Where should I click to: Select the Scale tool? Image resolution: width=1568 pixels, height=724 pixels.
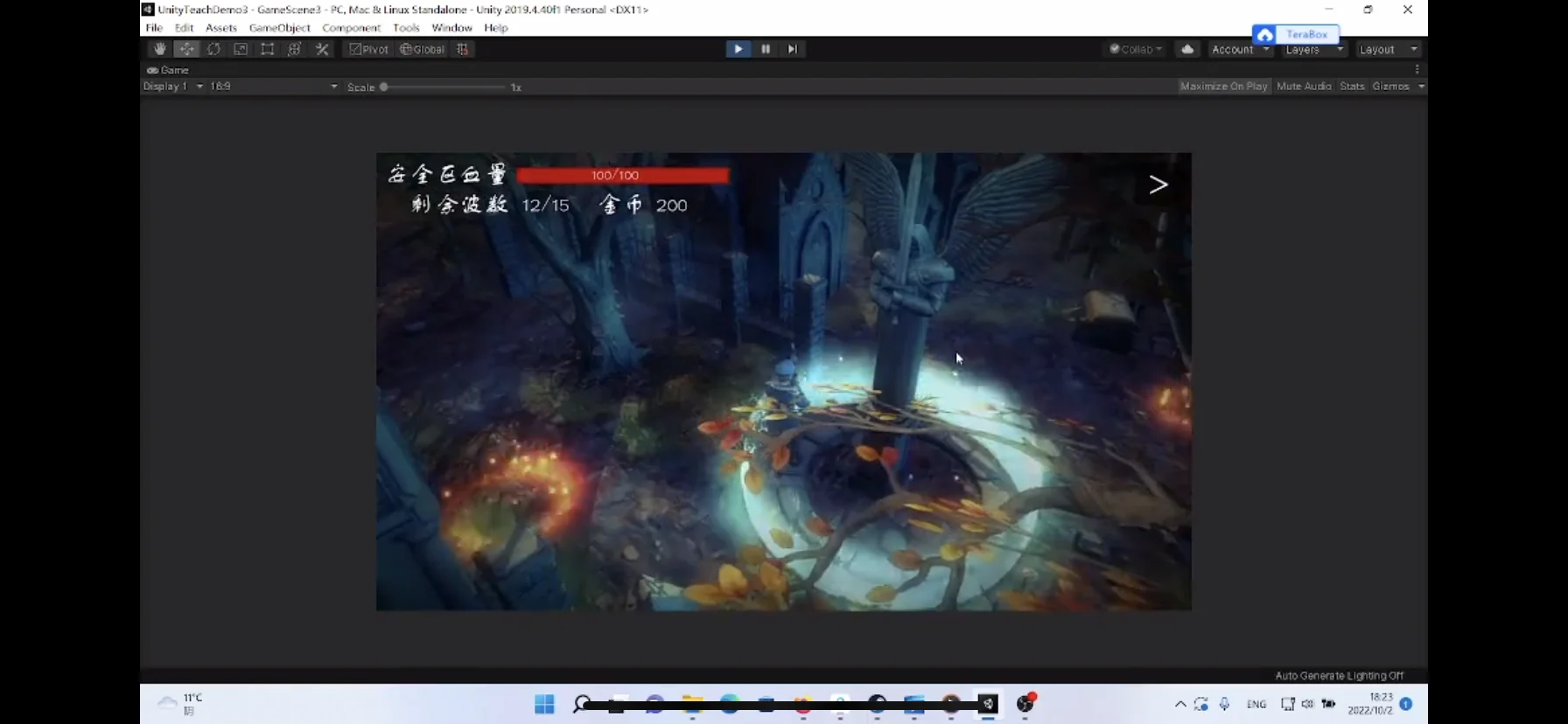coord(241,49)
